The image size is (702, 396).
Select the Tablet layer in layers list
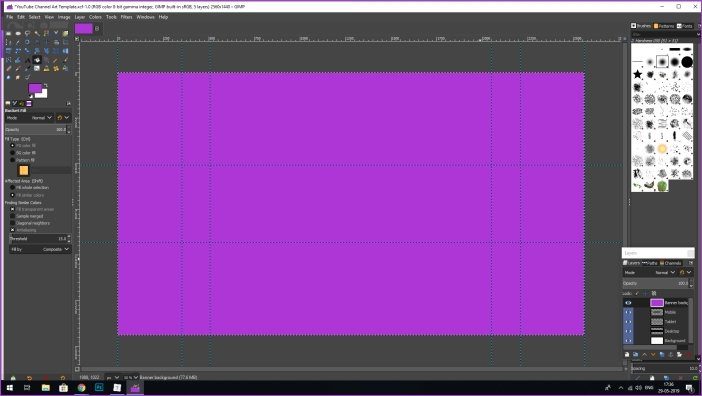[x=657, y=322]
